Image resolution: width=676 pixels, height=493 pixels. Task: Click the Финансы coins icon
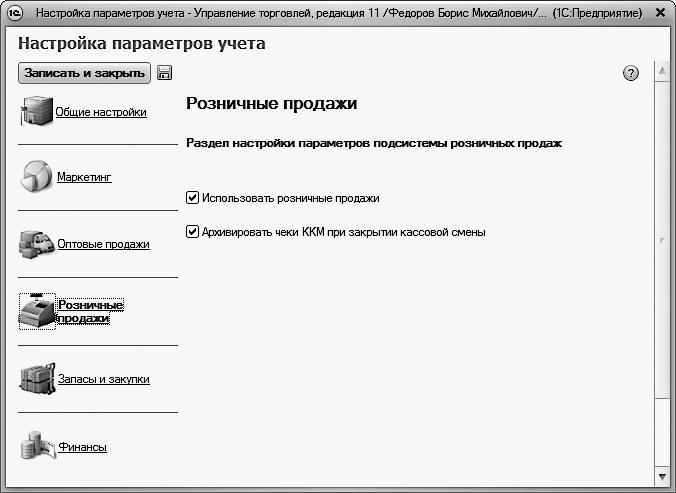tap(36, 446)
